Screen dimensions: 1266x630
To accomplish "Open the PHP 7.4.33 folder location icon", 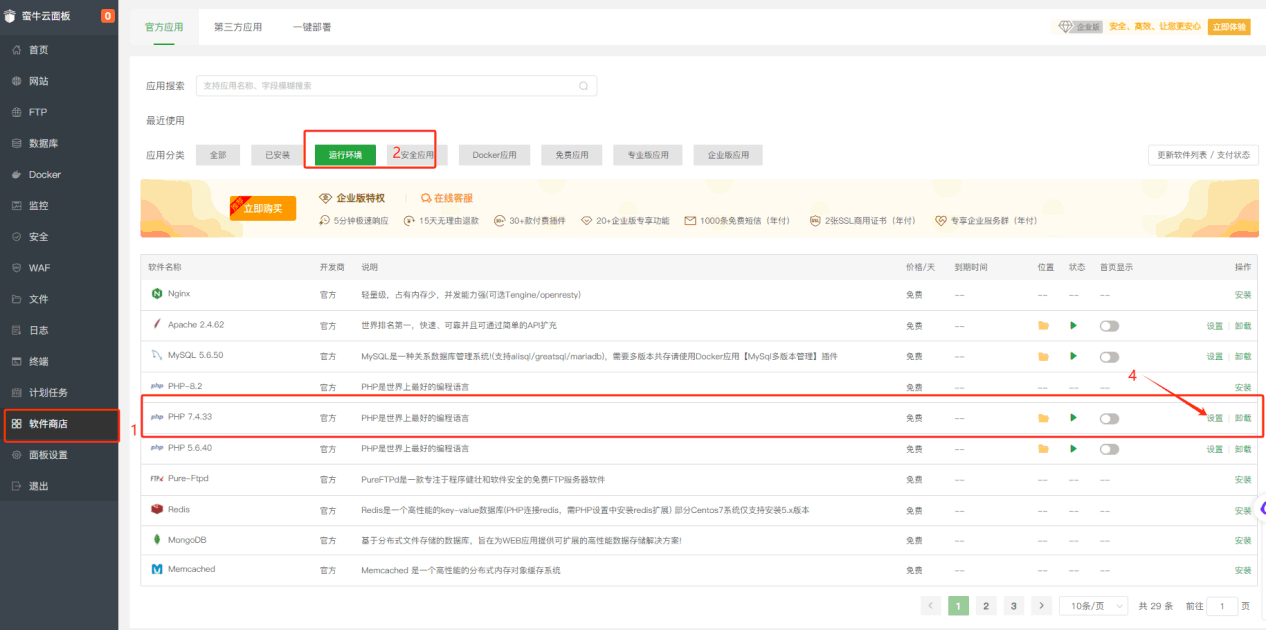I will 1043,418.
